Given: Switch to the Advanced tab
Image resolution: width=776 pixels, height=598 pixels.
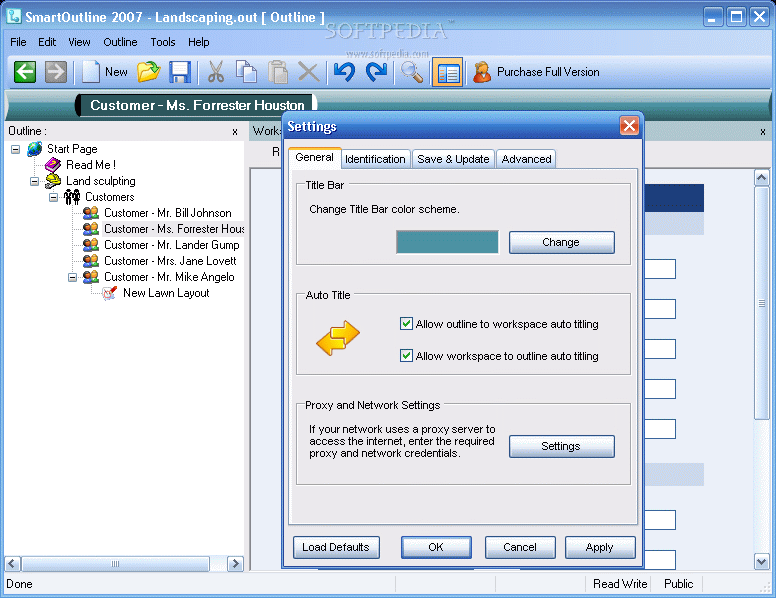Looking at the screenshot, I should click(526, 159).
